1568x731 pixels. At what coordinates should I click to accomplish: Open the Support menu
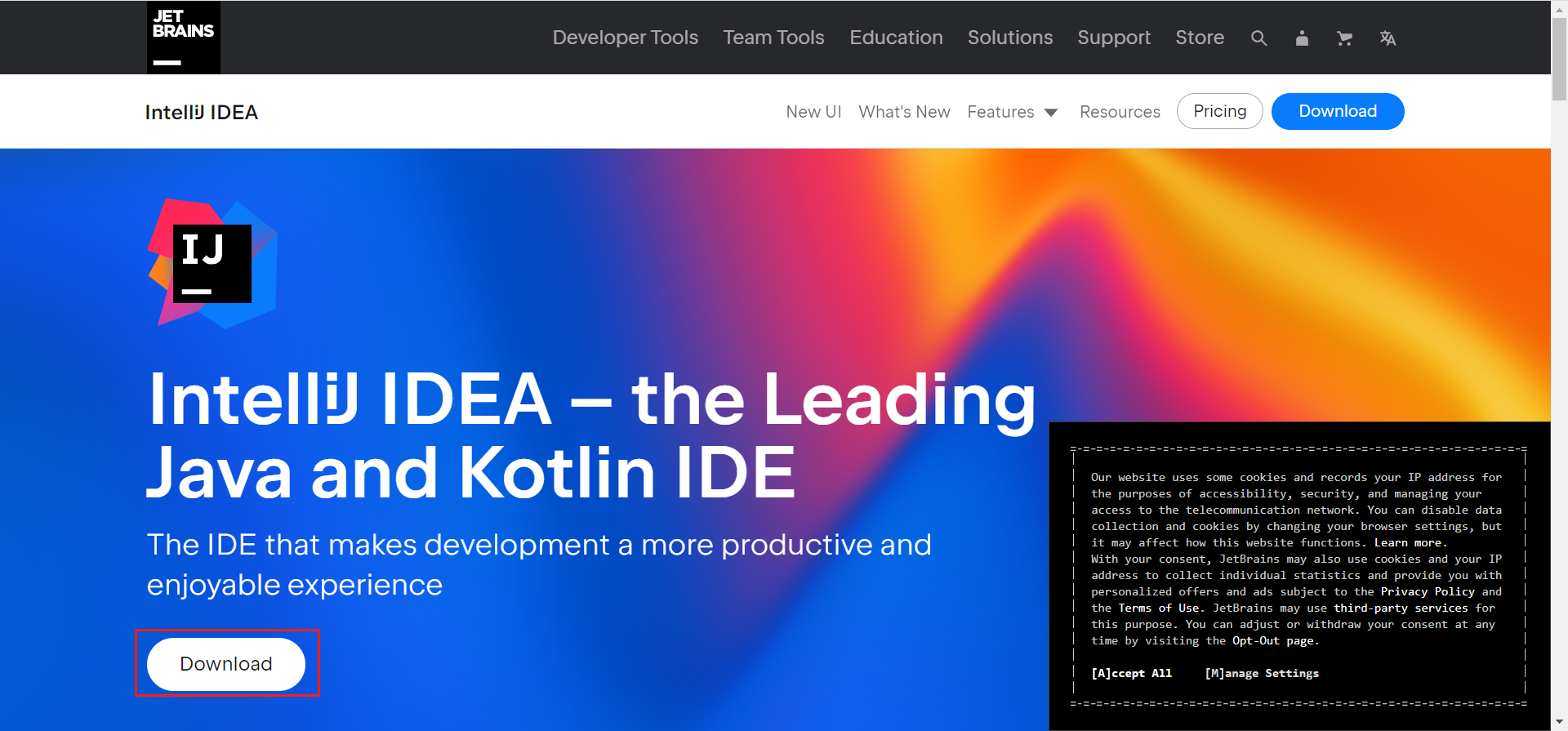coord(1114,38)
